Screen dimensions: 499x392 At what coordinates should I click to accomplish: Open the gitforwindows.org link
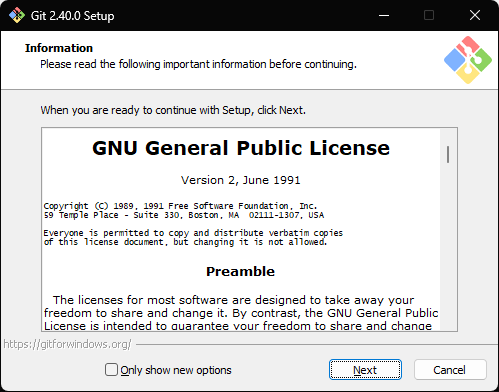(67, 344)
